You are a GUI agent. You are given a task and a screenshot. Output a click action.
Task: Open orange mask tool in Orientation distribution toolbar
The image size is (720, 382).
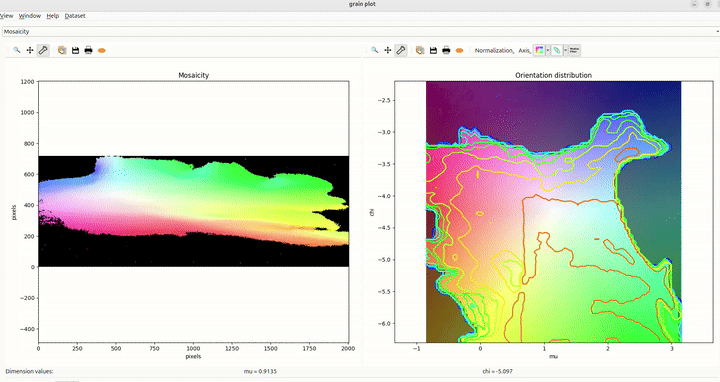pyautogui.click(x=459, y=50)
